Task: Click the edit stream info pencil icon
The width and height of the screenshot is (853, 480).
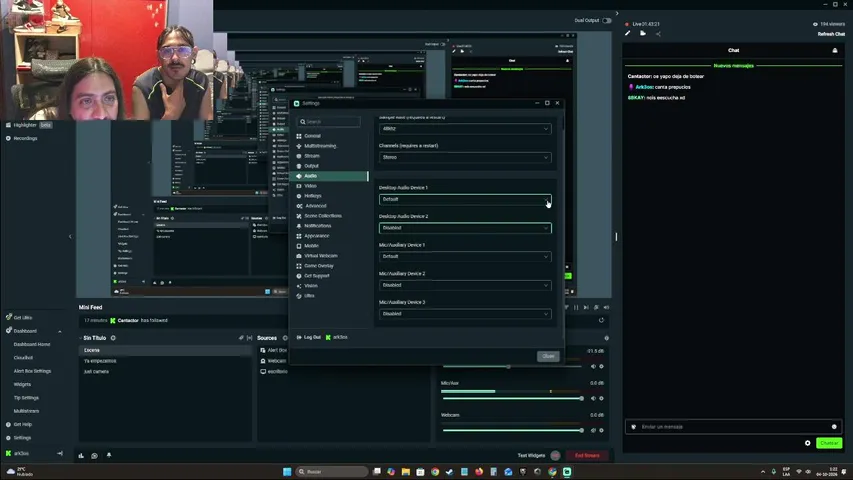Action: coord(628,34)
